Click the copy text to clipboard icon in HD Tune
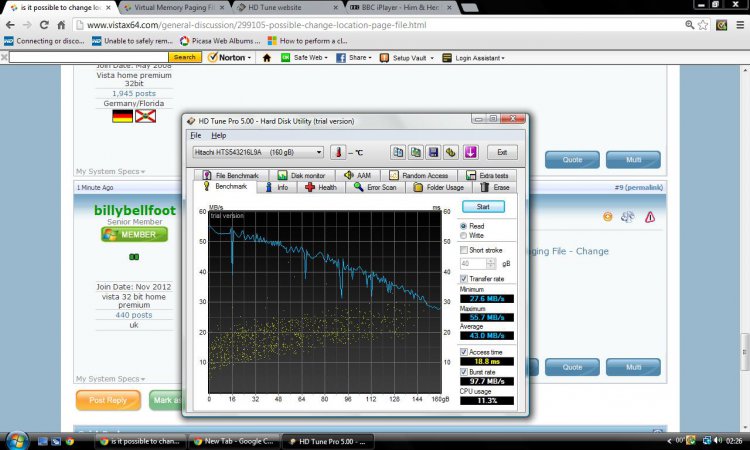 [x=397, y=153]
